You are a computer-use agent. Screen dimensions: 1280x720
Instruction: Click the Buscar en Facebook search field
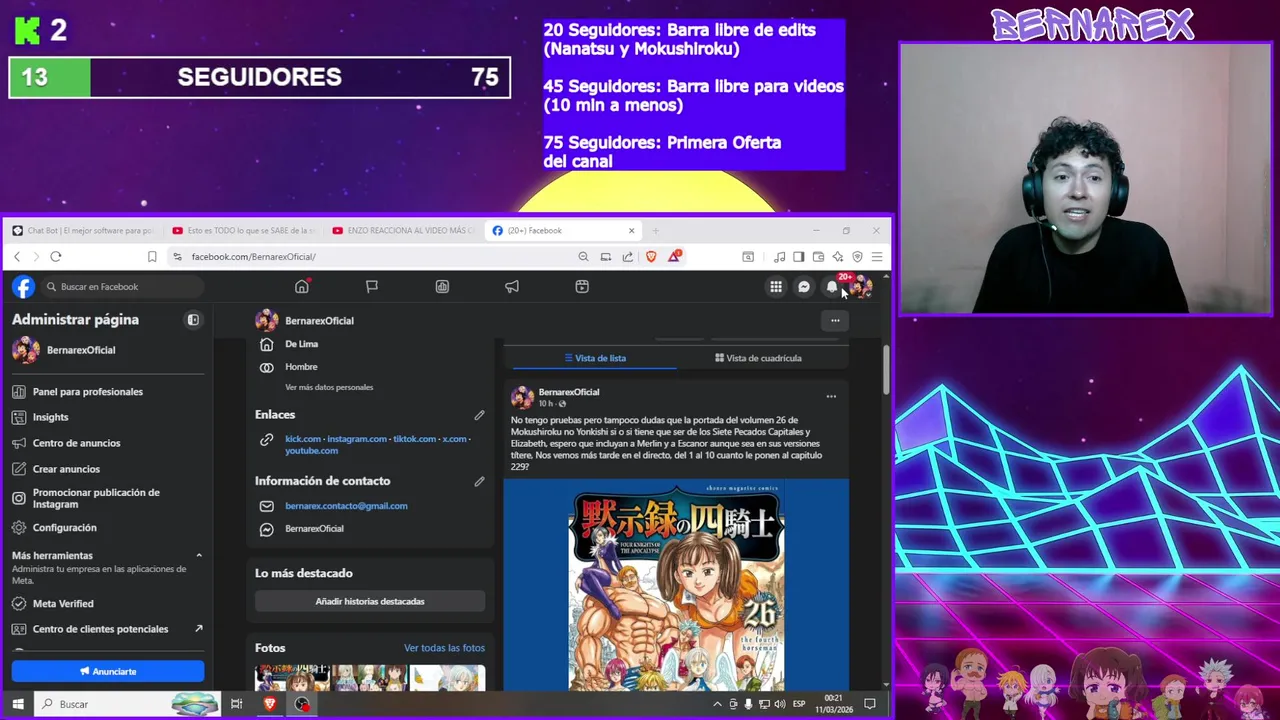pos(122,287)
